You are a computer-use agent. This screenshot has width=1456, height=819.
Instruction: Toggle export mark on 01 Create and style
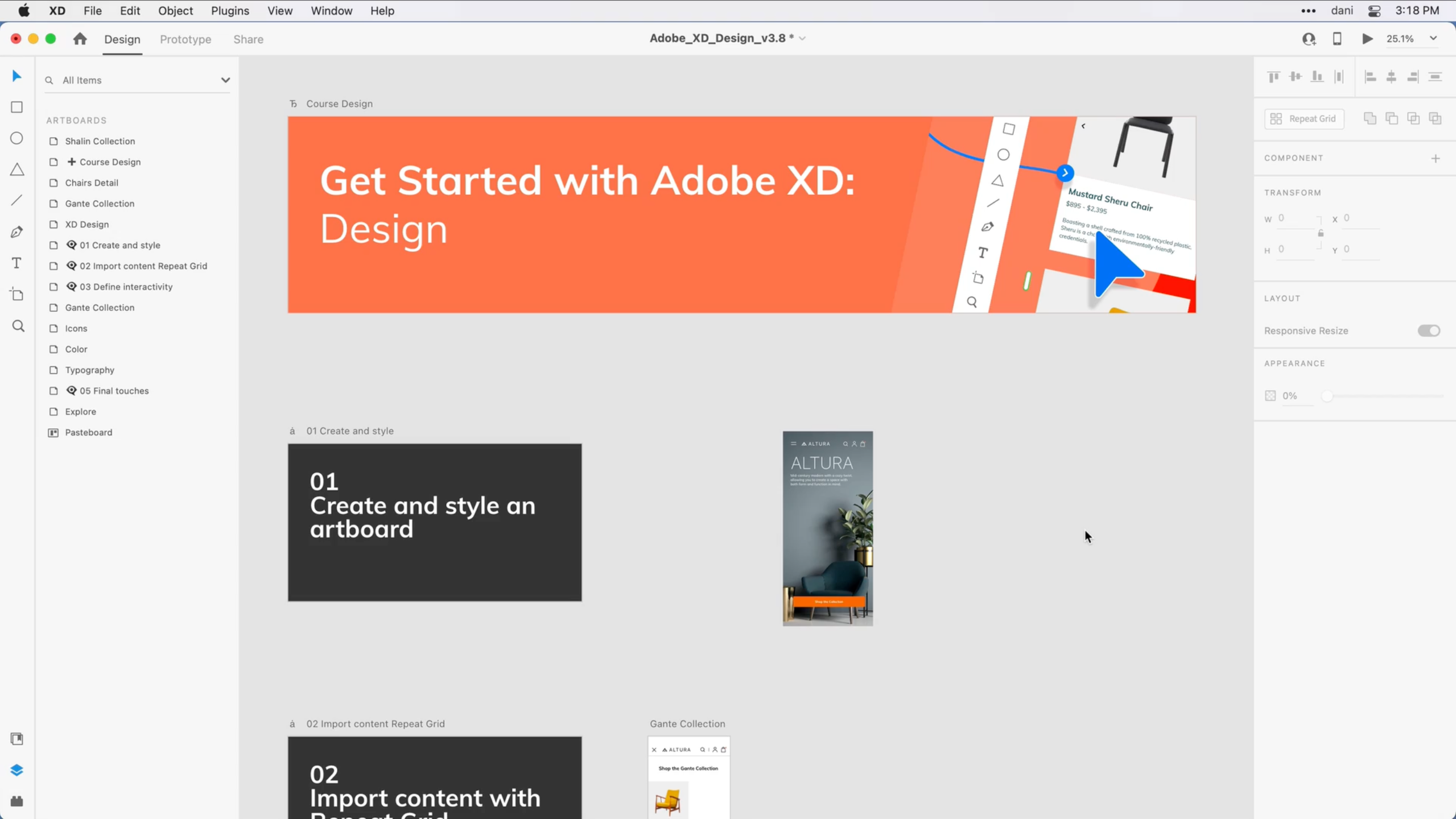(x=71, y=245)
